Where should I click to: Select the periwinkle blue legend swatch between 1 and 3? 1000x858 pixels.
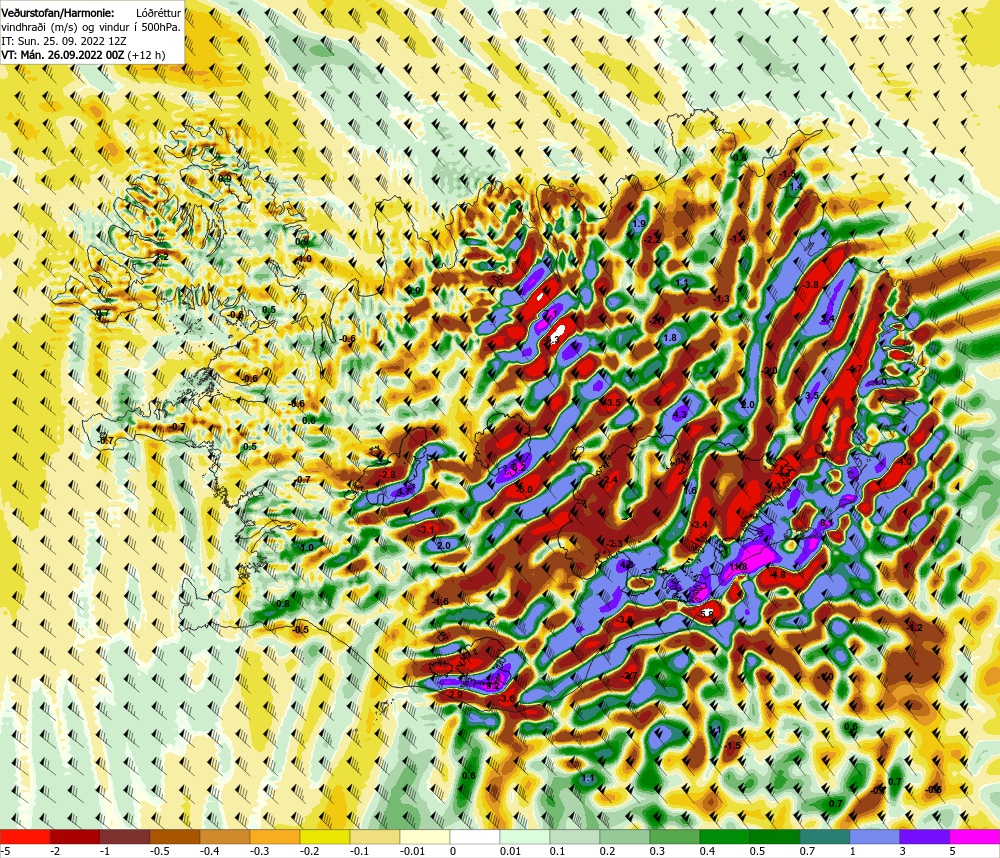875,836
